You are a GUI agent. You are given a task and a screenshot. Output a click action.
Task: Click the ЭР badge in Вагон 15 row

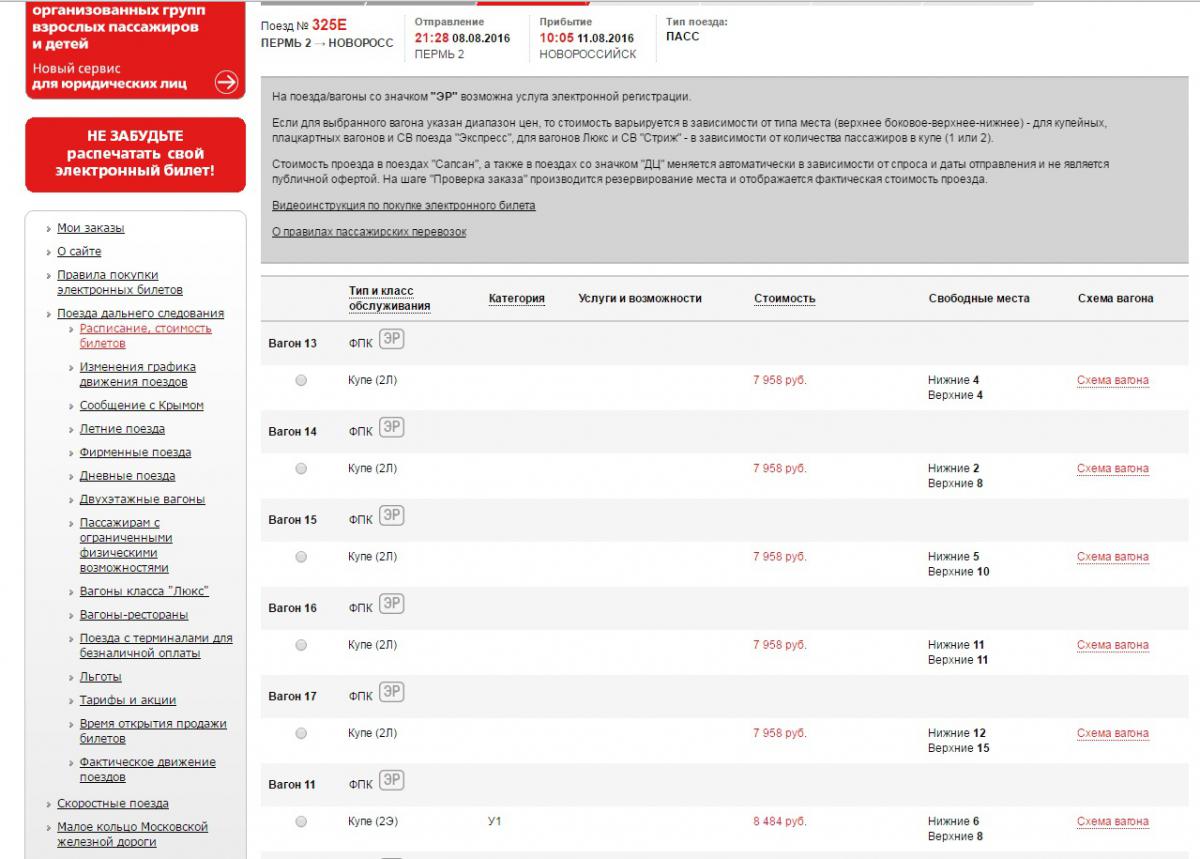392,517
